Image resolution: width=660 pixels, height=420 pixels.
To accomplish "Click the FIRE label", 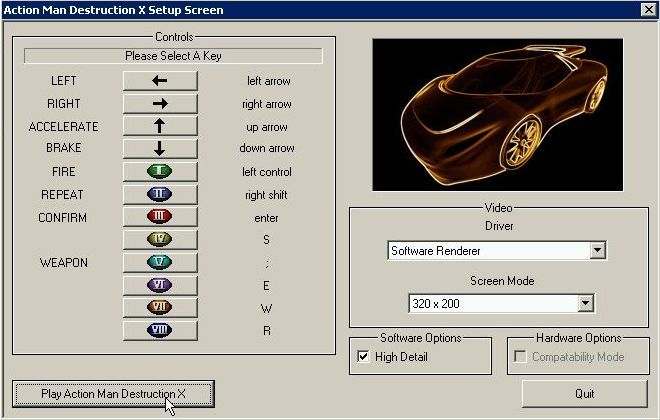I will [64, 172].
